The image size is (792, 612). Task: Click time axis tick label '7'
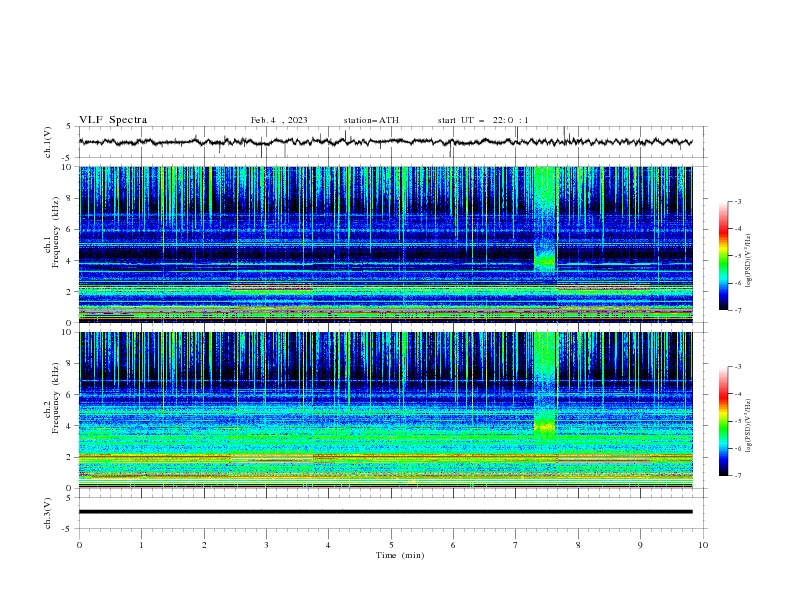516,545
